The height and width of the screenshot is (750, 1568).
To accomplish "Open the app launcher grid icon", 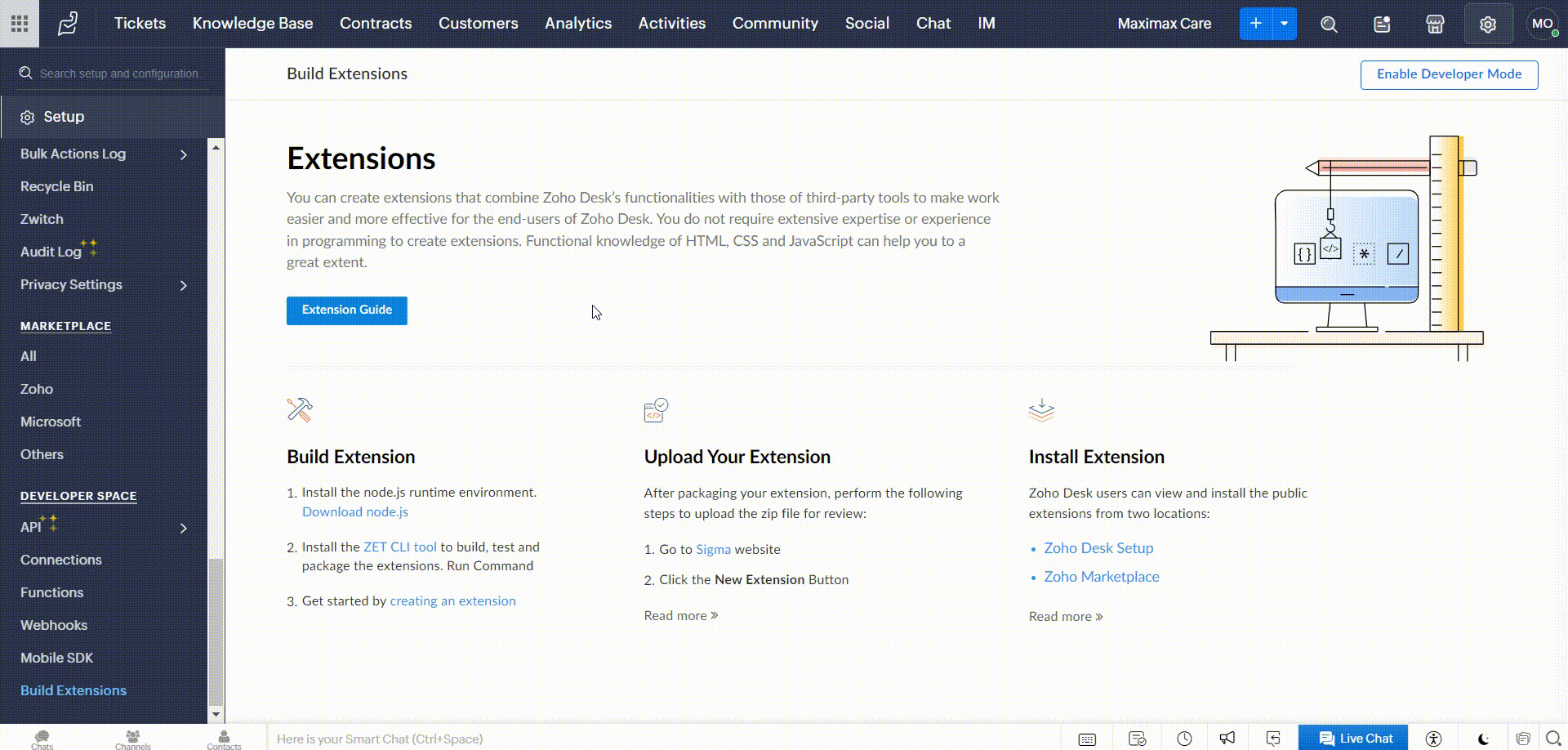I will [x=20, y=24].
